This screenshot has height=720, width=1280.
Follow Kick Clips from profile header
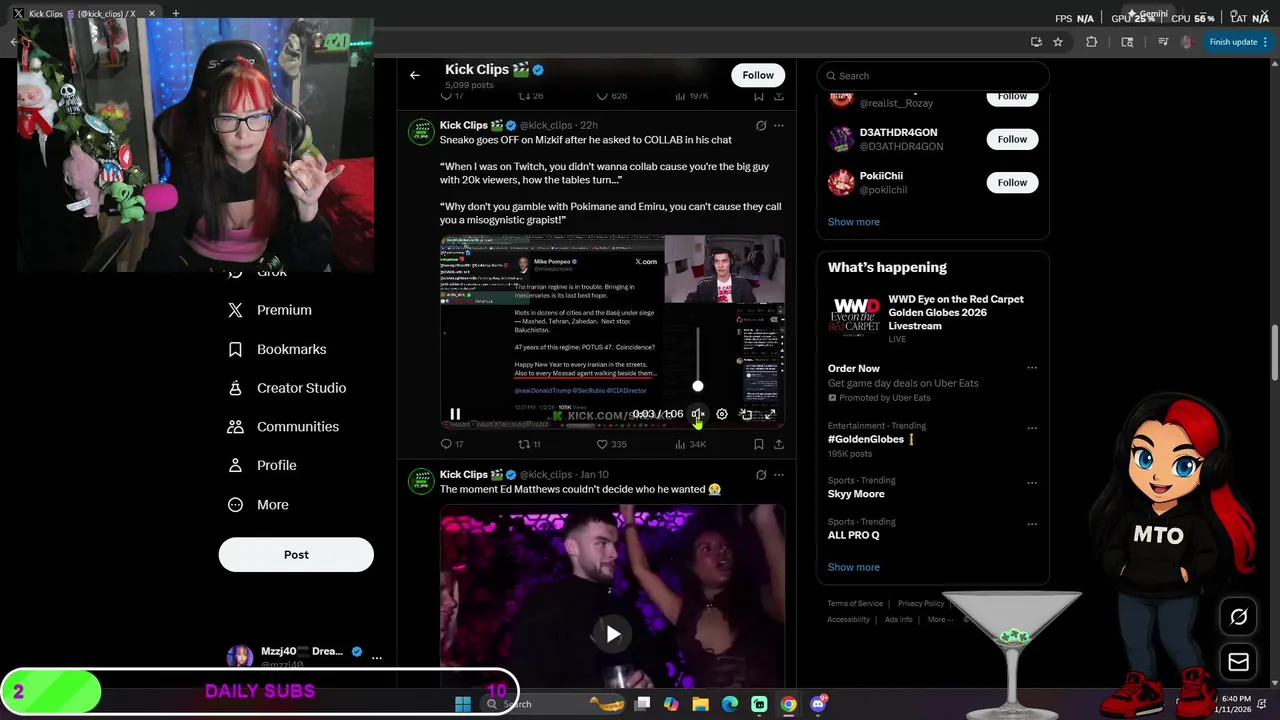point(758,75)
